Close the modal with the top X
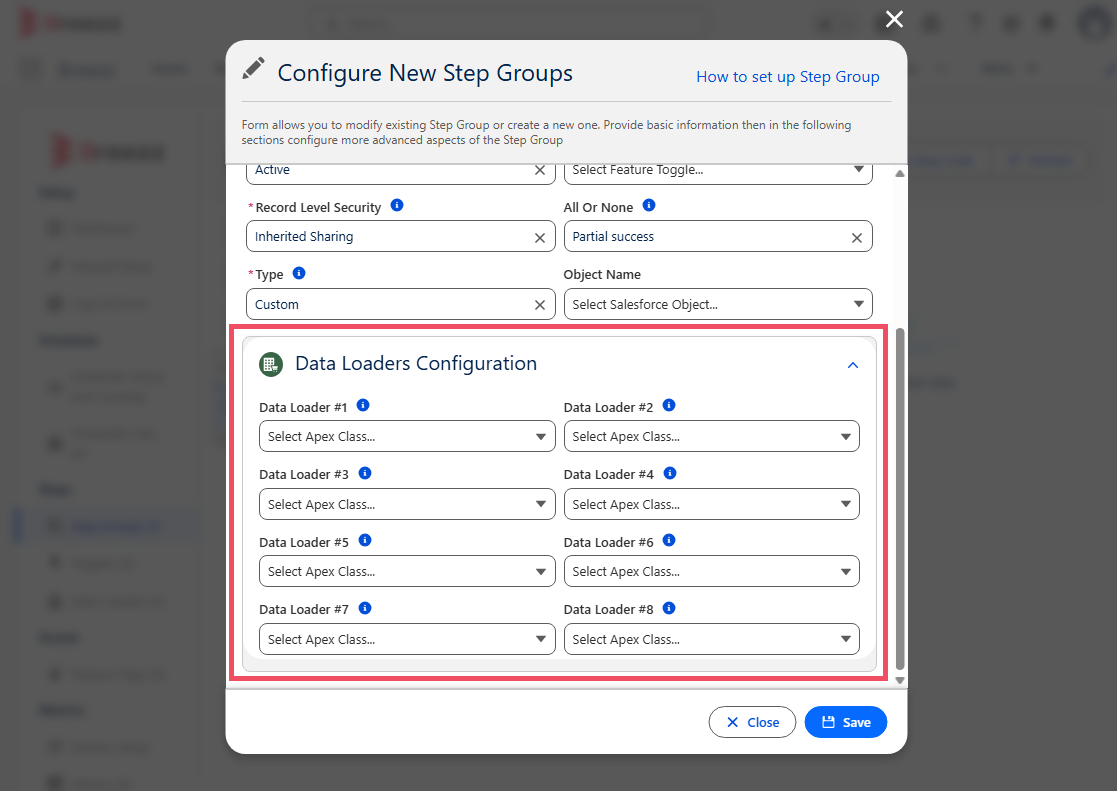This screenshot has width=1117, height=791. point(894,19)
